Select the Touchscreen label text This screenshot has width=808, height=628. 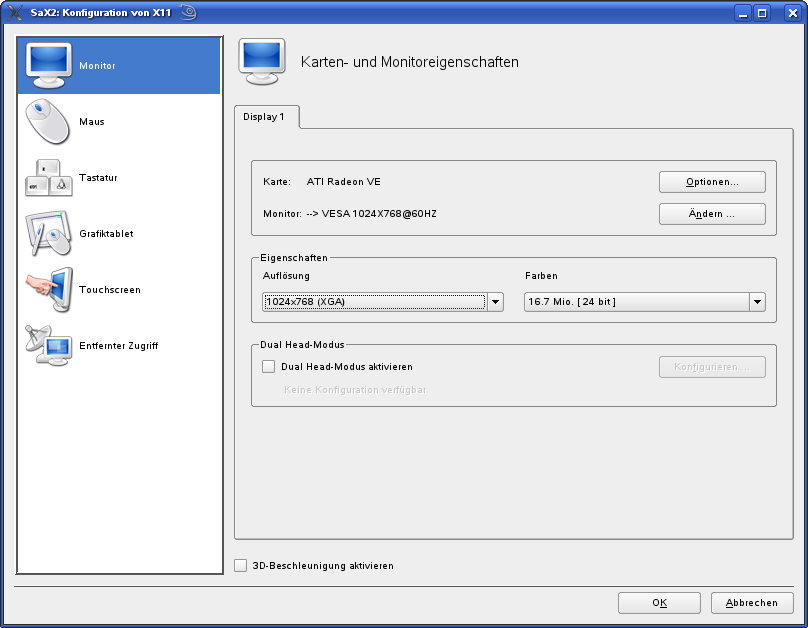(110, 290)
